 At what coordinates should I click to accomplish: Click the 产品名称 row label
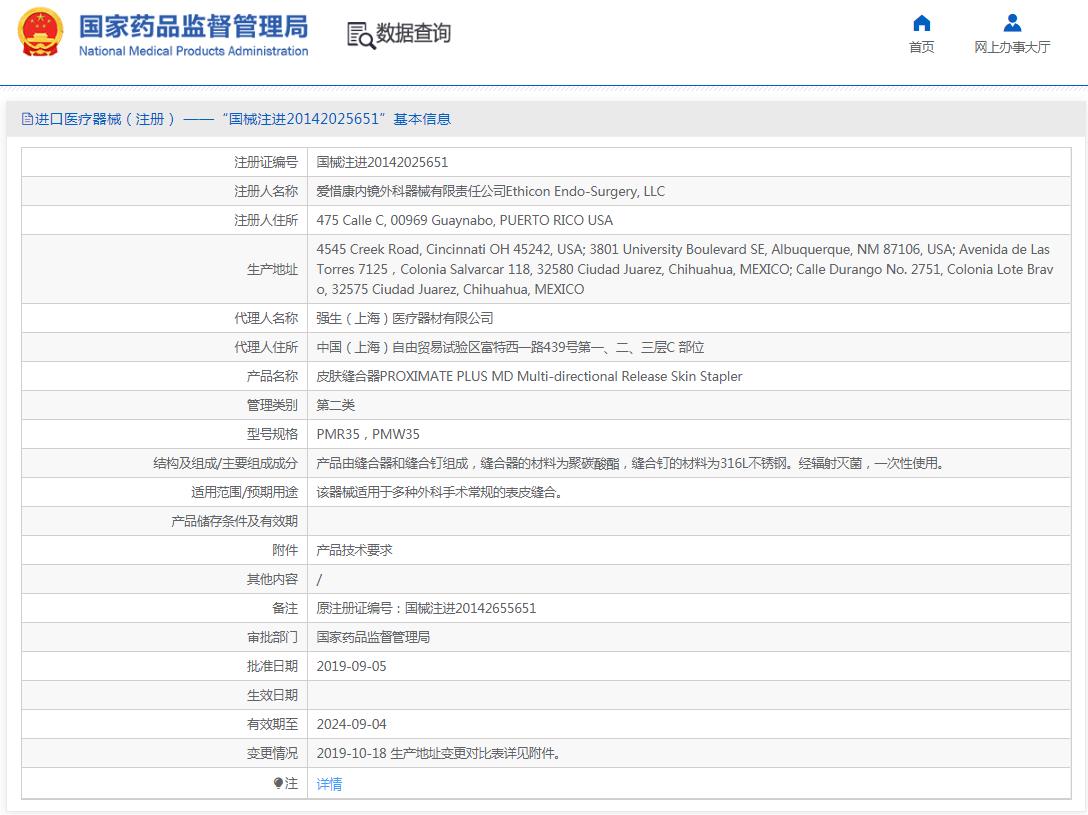tap(272, 377)
